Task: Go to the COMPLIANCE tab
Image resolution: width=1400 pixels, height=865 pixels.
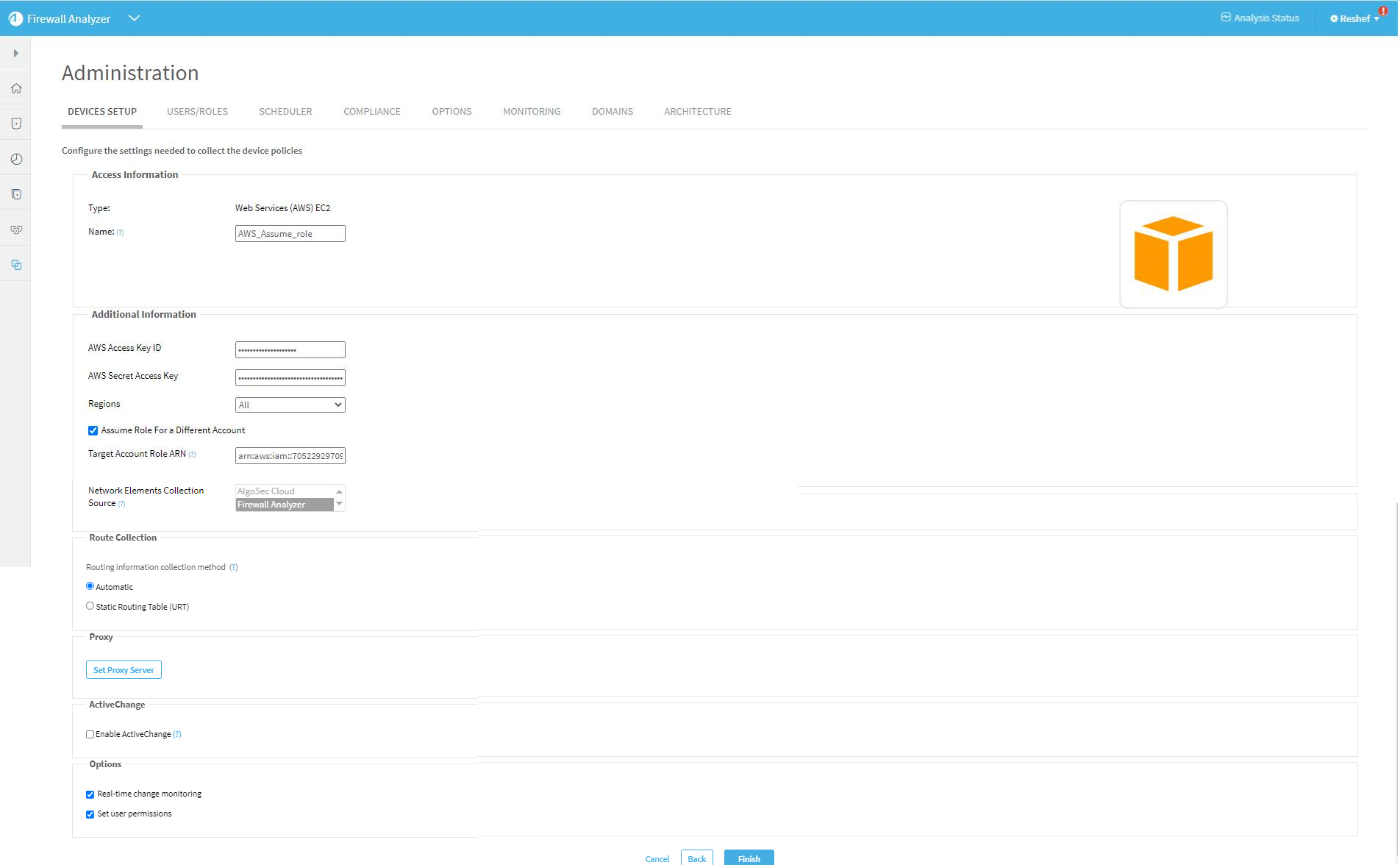Action: [x=371, y=112]
